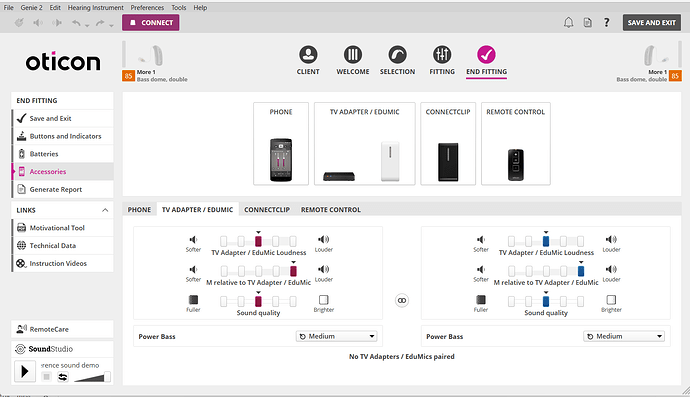
Task: Collapse the Links section
Action: (x=105, y=210)
